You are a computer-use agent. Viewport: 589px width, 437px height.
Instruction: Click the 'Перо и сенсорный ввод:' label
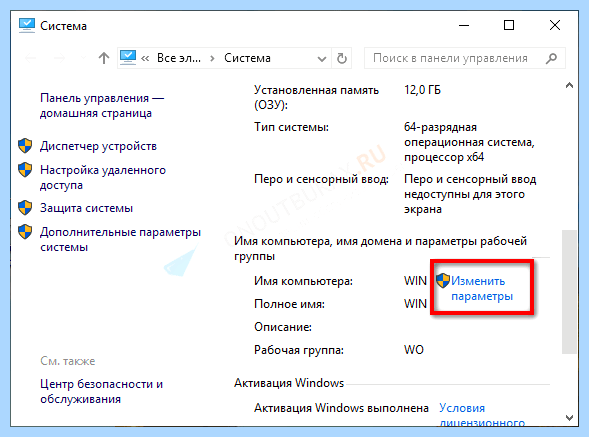[321, 179]
